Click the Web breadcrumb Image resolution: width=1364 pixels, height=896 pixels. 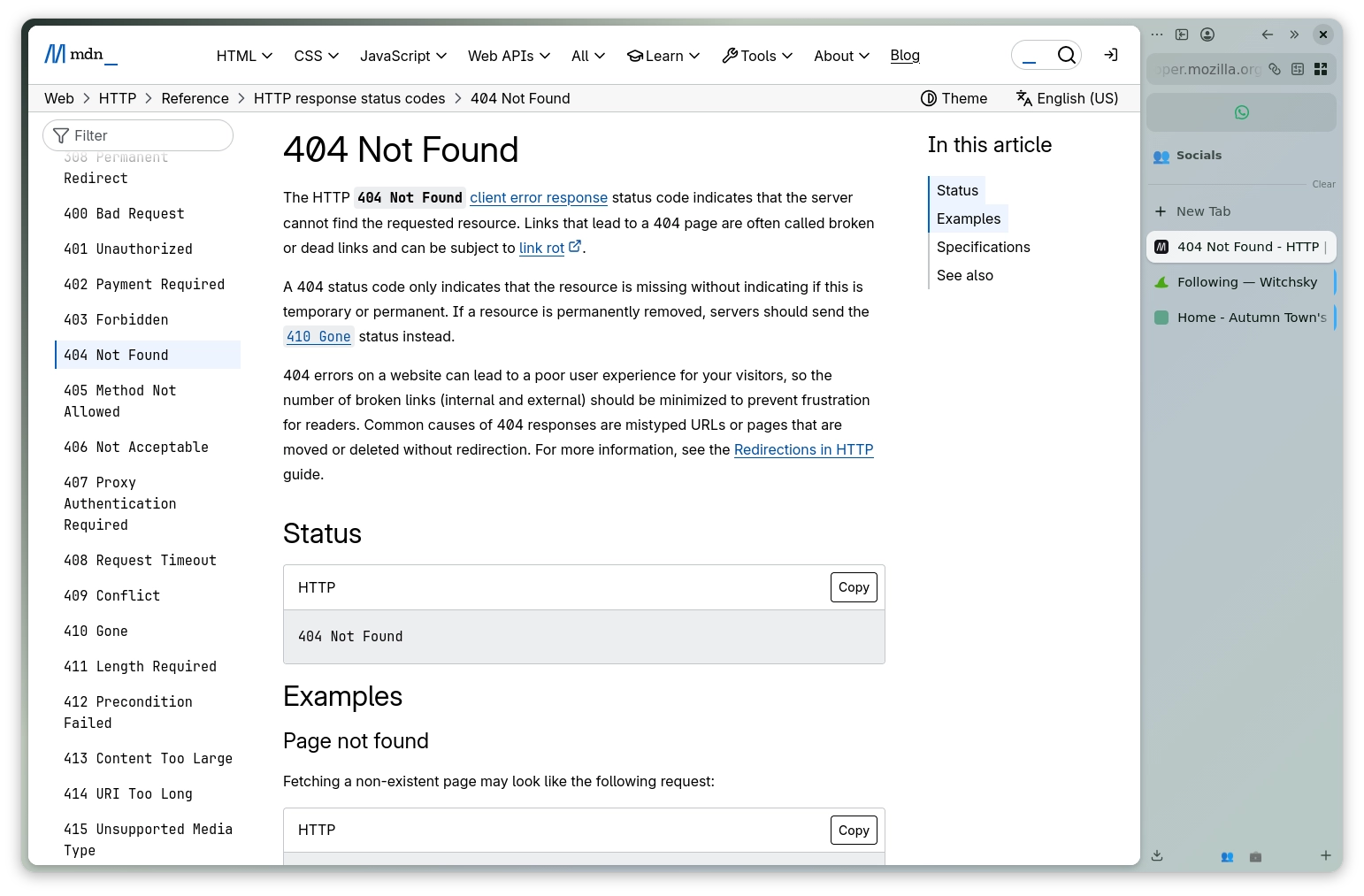59,98
